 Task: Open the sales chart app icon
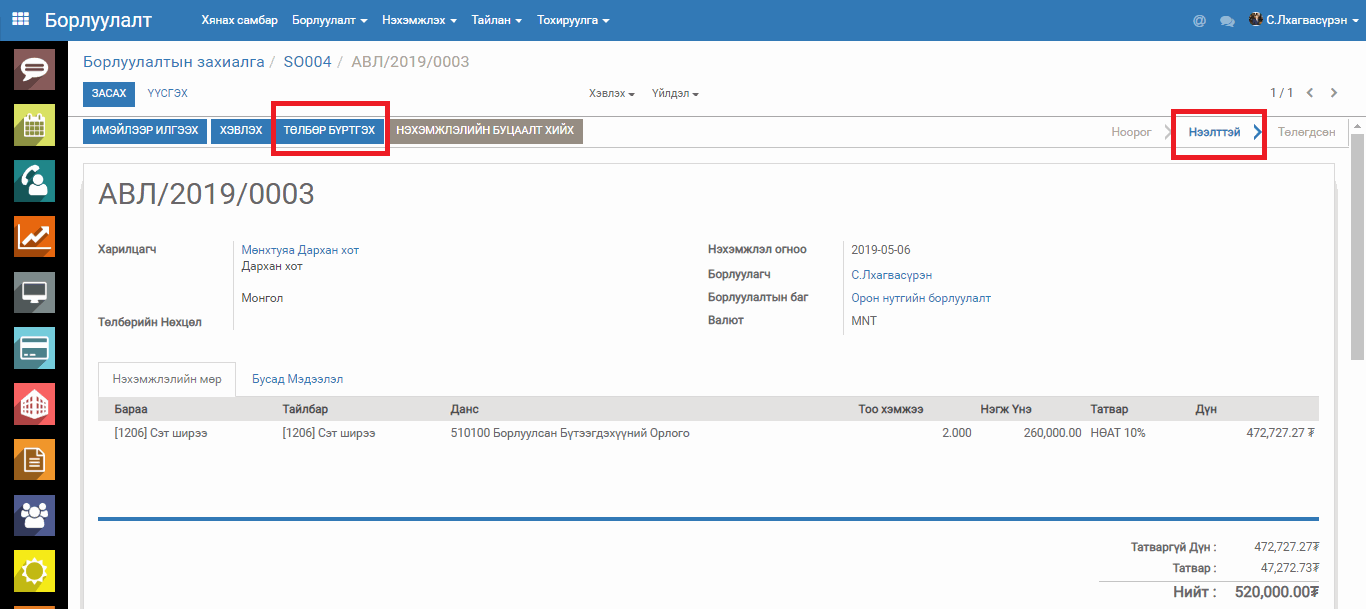click(33, 237)
